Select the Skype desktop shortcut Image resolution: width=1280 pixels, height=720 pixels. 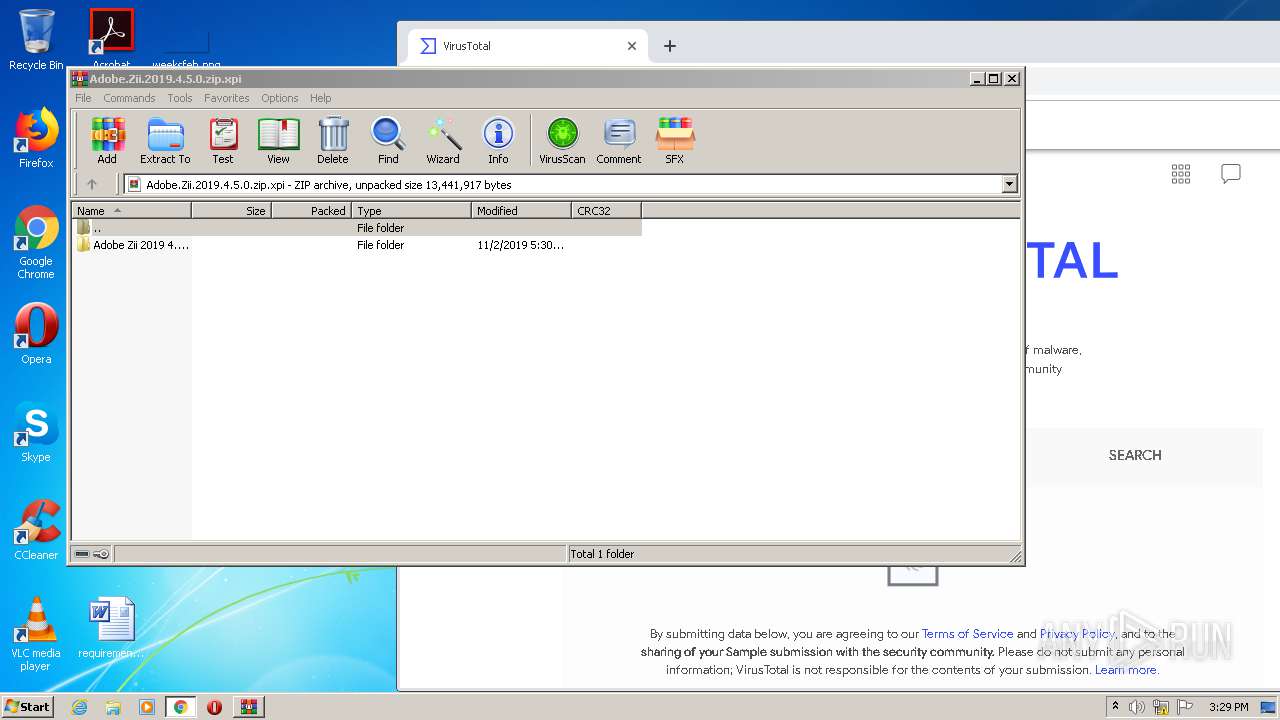tap(36, 432)
